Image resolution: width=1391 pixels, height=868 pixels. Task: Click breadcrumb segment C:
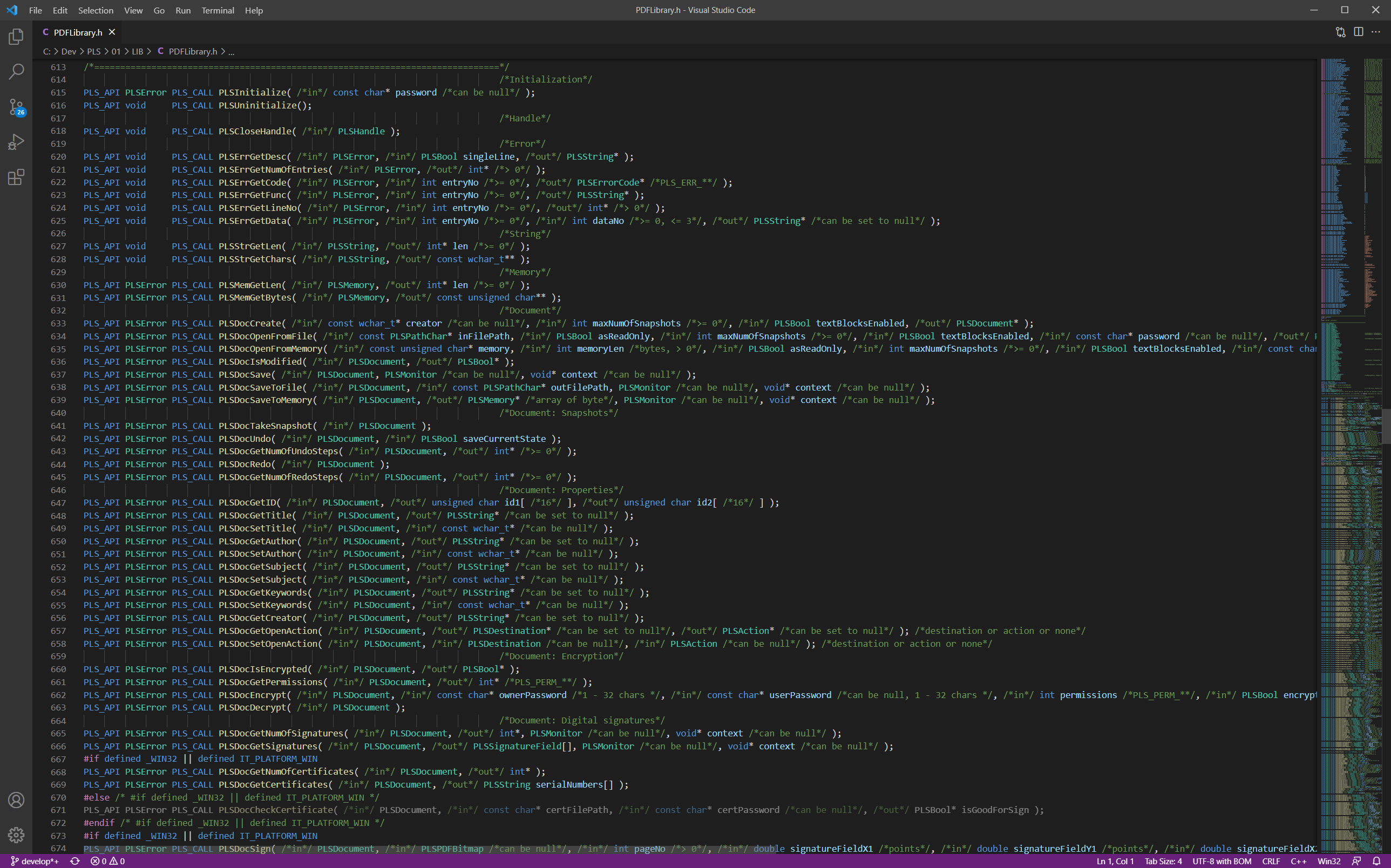pyautogui.click(x=46, y=51)
